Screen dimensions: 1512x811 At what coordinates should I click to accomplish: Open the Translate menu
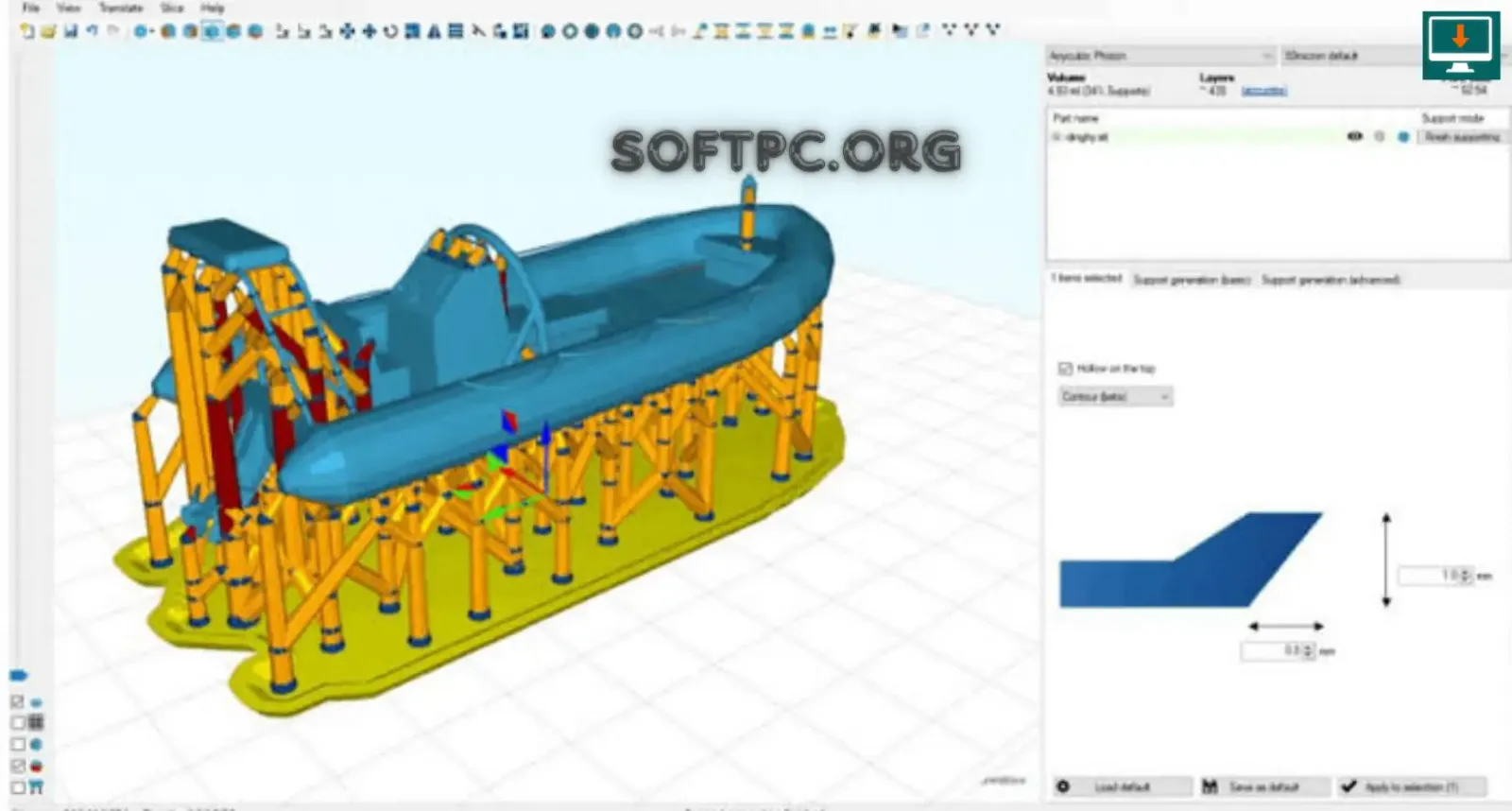pyautogui.click(x=121, y=8)
